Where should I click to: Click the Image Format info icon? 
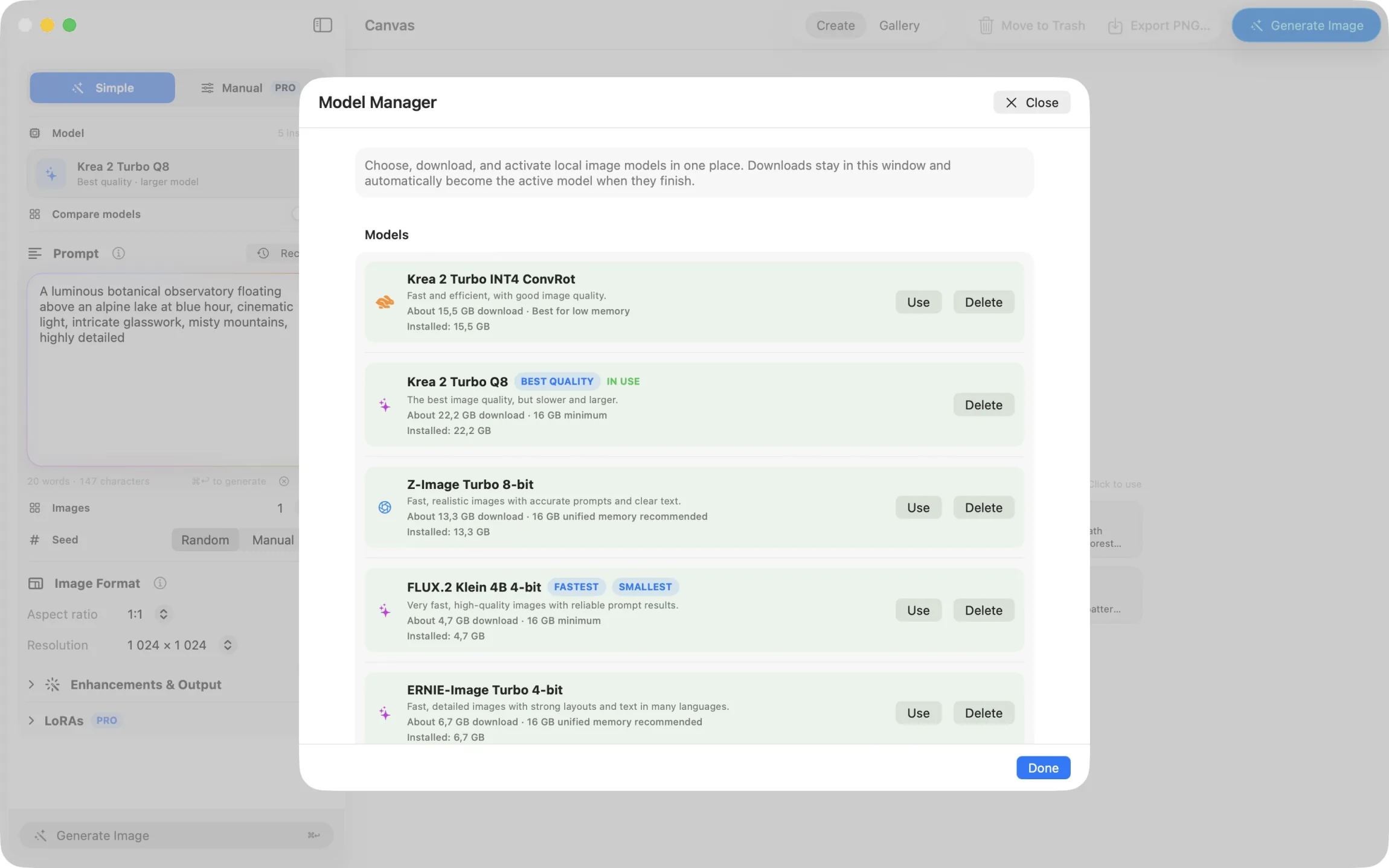tap(160, 583)
